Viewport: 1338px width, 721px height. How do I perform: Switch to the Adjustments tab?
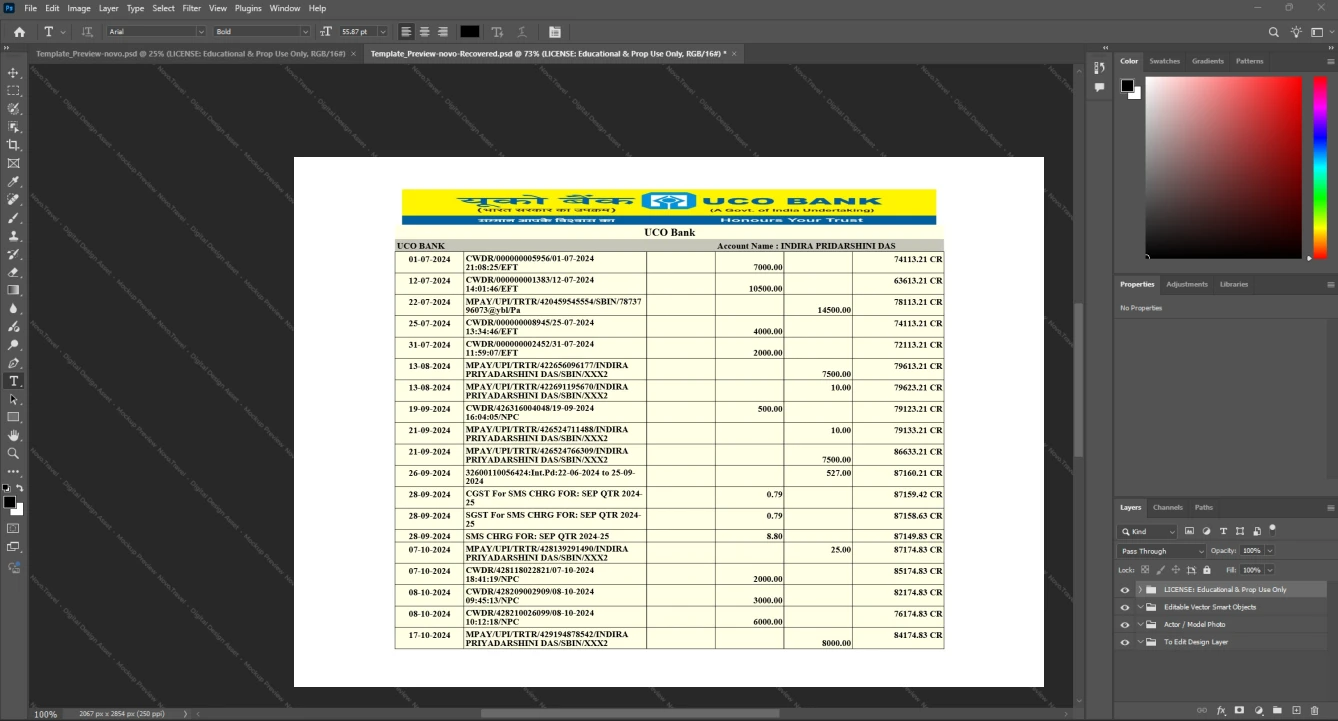click(x=1187, y=284)
